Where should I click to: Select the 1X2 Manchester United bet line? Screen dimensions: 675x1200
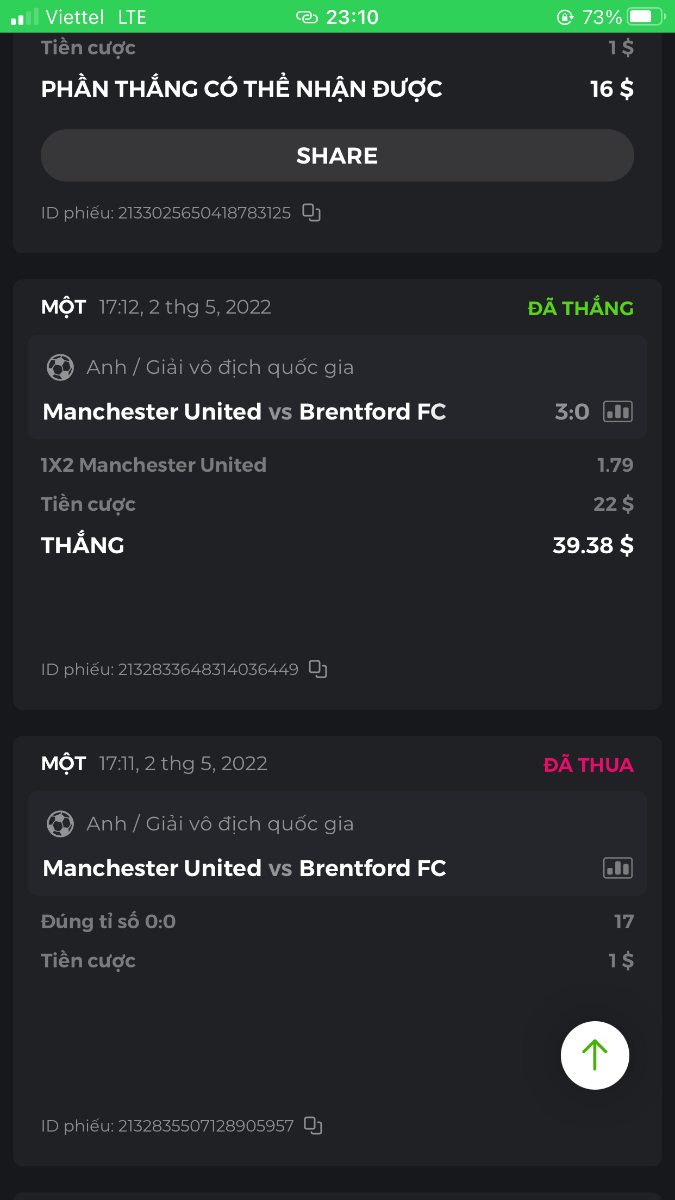(x=154, y=465)
